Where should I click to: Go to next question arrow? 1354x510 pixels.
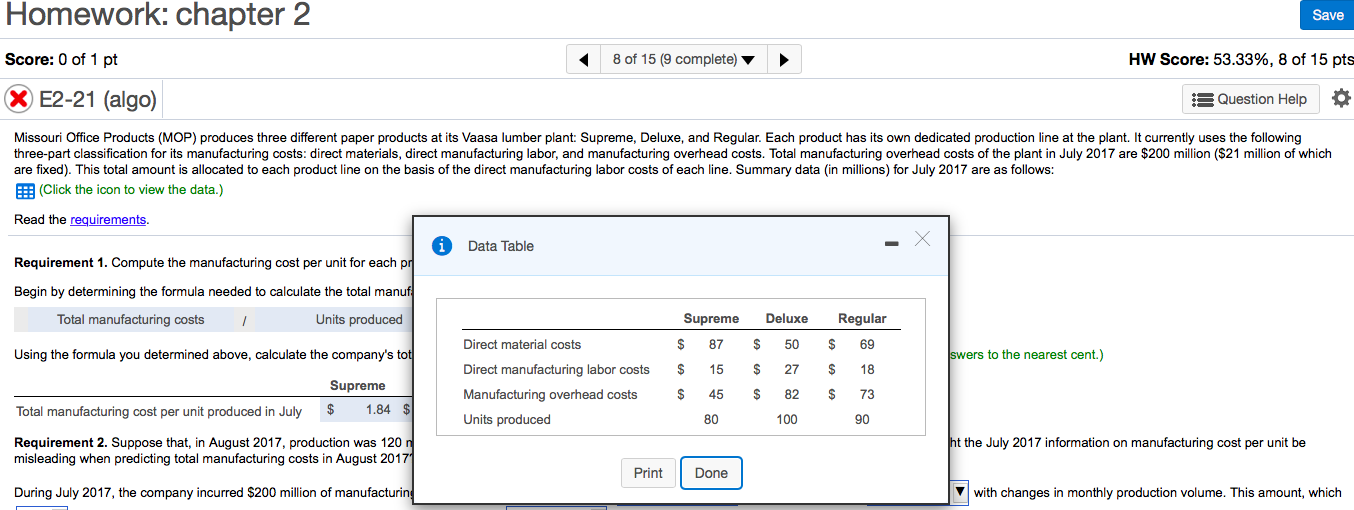pos(784,60)
